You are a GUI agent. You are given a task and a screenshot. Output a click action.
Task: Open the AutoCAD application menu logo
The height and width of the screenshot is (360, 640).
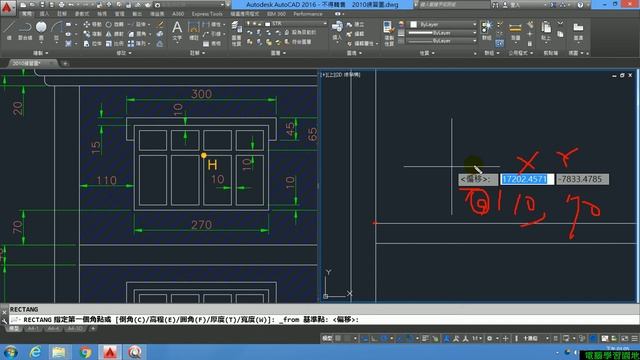coord(7,8)
